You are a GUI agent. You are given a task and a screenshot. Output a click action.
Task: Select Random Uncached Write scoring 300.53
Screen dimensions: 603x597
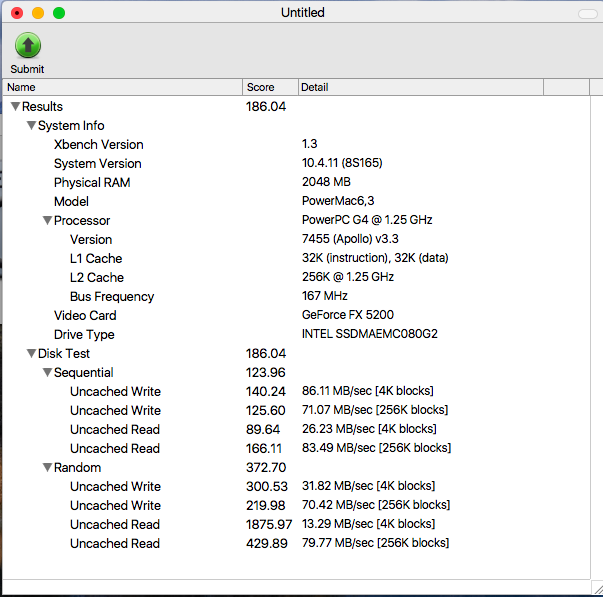(296, 486)
